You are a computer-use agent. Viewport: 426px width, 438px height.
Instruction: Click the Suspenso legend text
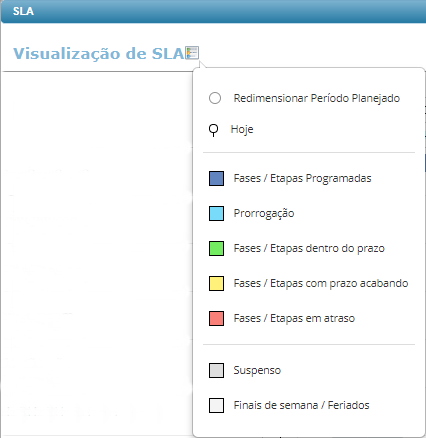(x=257, y=370)
